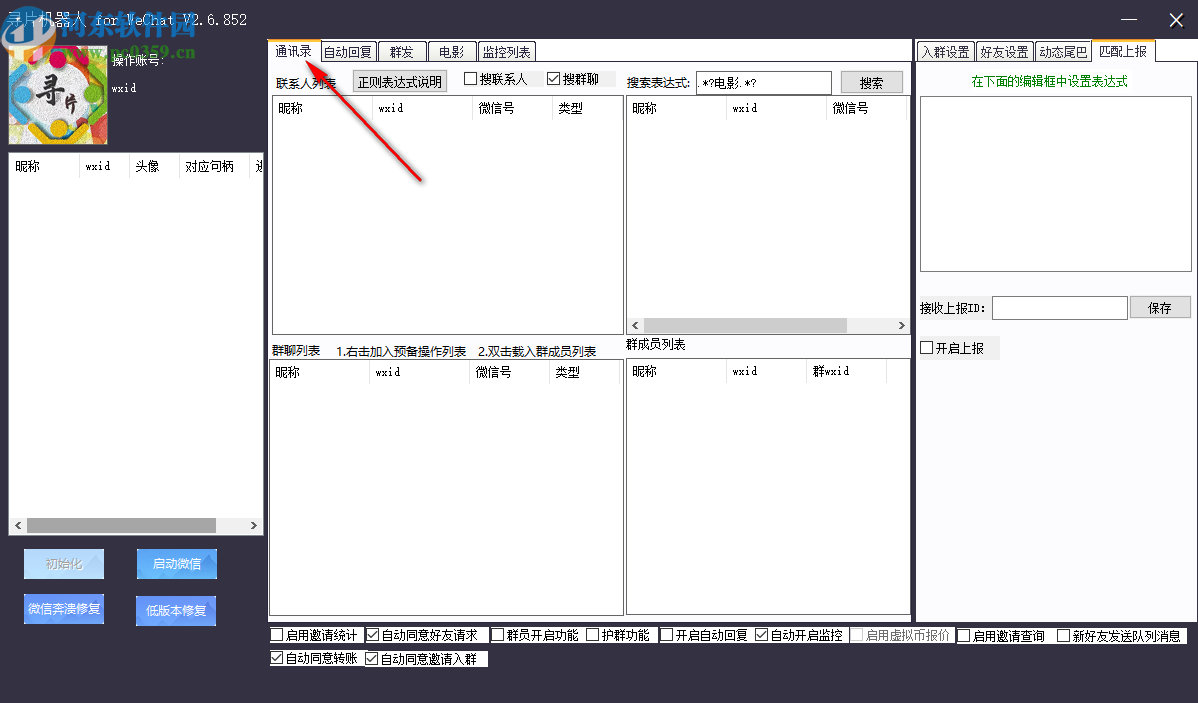Toggle 自动同意邀请入群 checkbox
This screenshot has width=1198, height=703.
[372, 658]
